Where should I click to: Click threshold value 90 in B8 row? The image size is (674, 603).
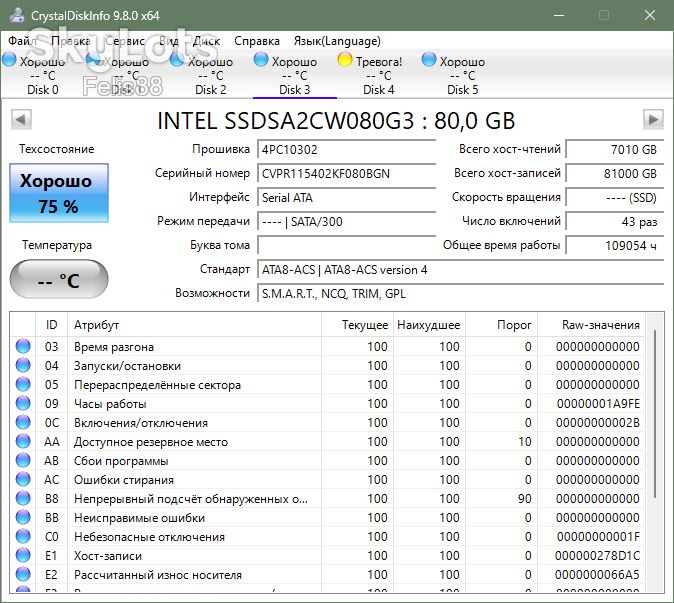point(524,499)
